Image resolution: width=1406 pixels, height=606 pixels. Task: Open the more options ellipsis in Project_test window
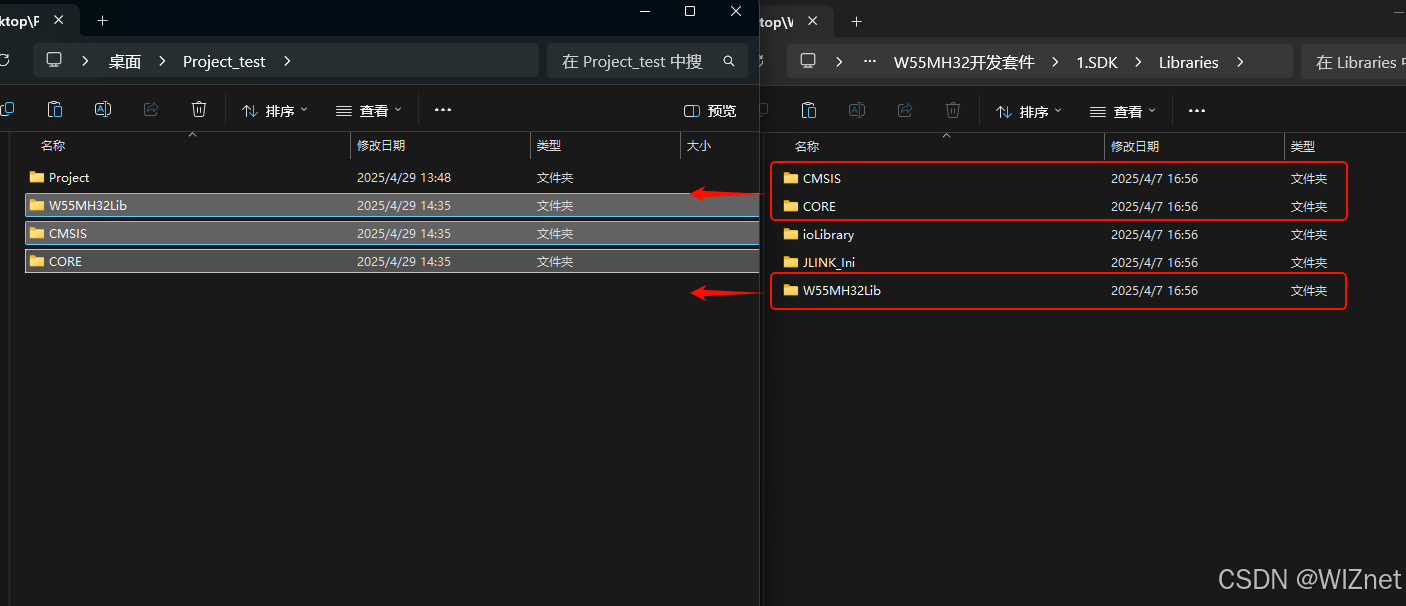pyautogui.click(x=443, y=110)
